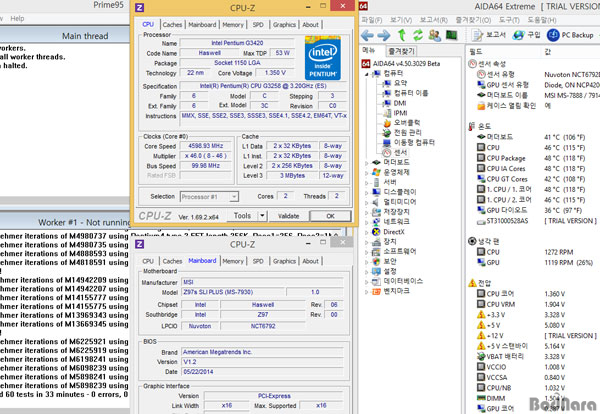The image size is (600, 414).
Task: Expand the 디스플레이 tree node
Action: (367, 193)
